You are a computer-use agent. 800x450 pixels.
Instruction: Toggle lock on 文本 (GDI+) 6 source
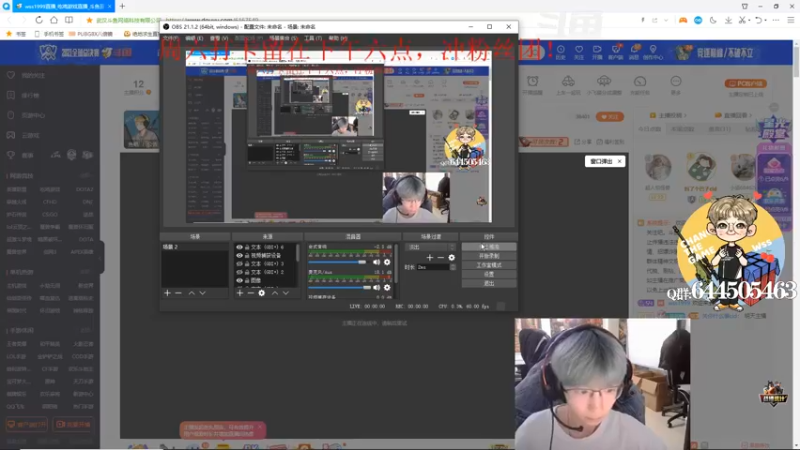(x=247, y=247)
